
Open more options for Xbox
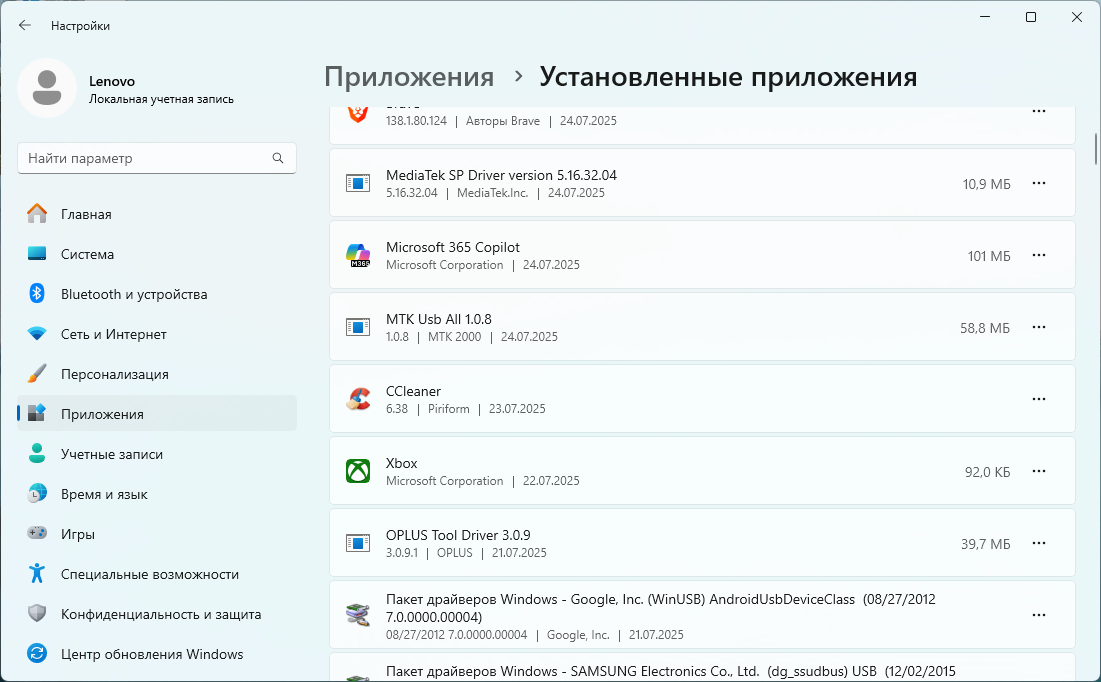(1039, 471)
